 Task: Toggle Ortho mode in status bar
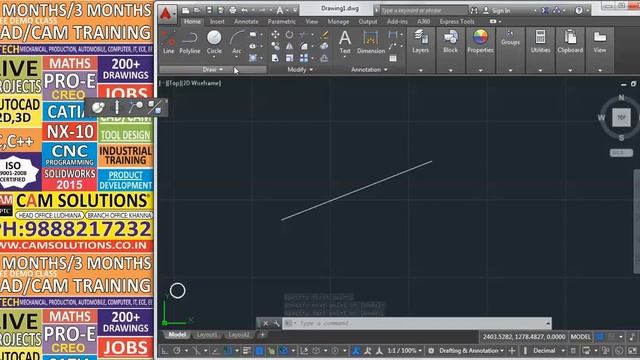164,351
